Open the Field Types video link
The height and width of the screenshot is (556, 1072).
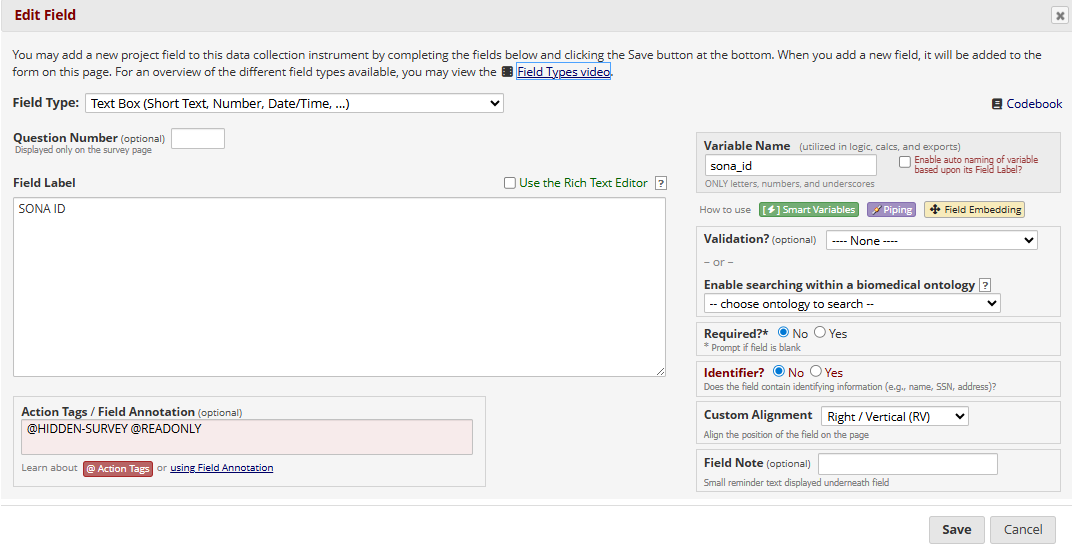563,72
